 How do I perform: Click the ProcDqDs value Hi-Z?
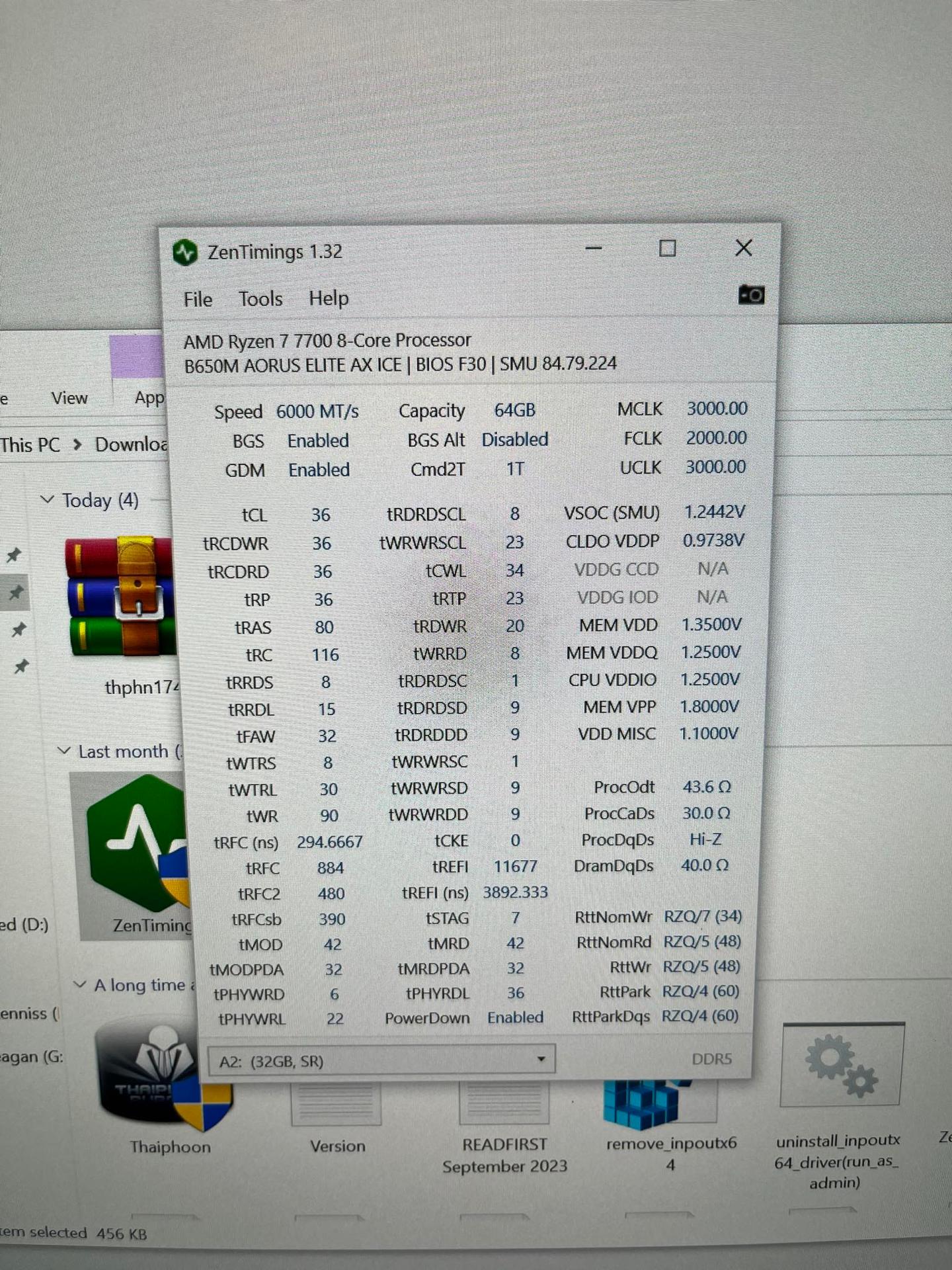coord(705,839)
